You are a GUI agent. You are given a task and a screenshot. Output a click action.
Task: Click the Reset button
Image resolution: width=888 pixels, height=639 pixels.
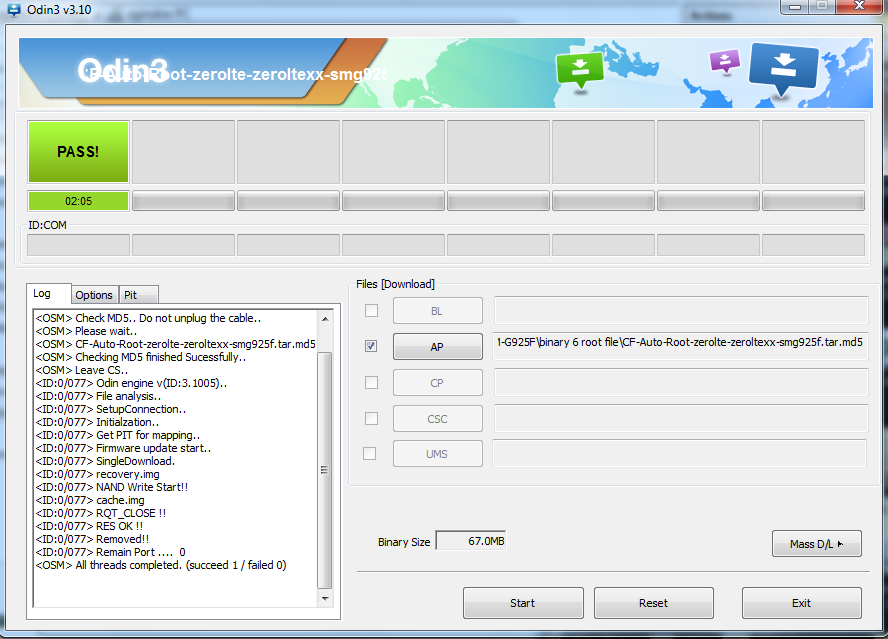(x=654, y=603)
